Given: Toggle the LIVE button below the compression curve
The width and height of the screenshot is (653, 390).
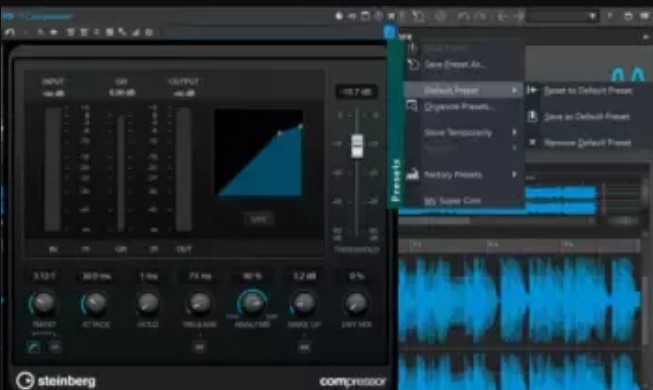Looking at the screenshot, I should point(259,219).
